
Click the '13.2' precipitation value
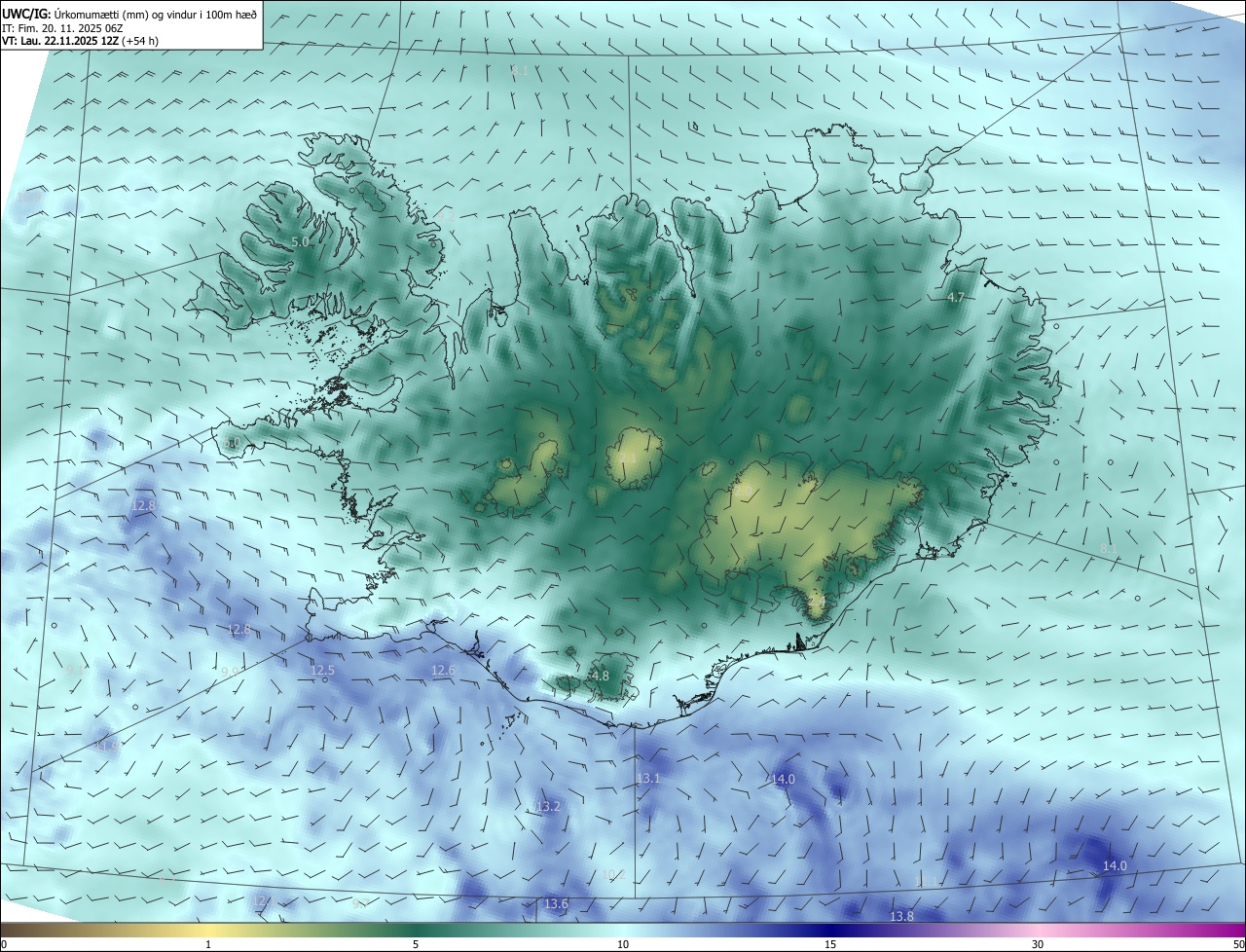548,807
